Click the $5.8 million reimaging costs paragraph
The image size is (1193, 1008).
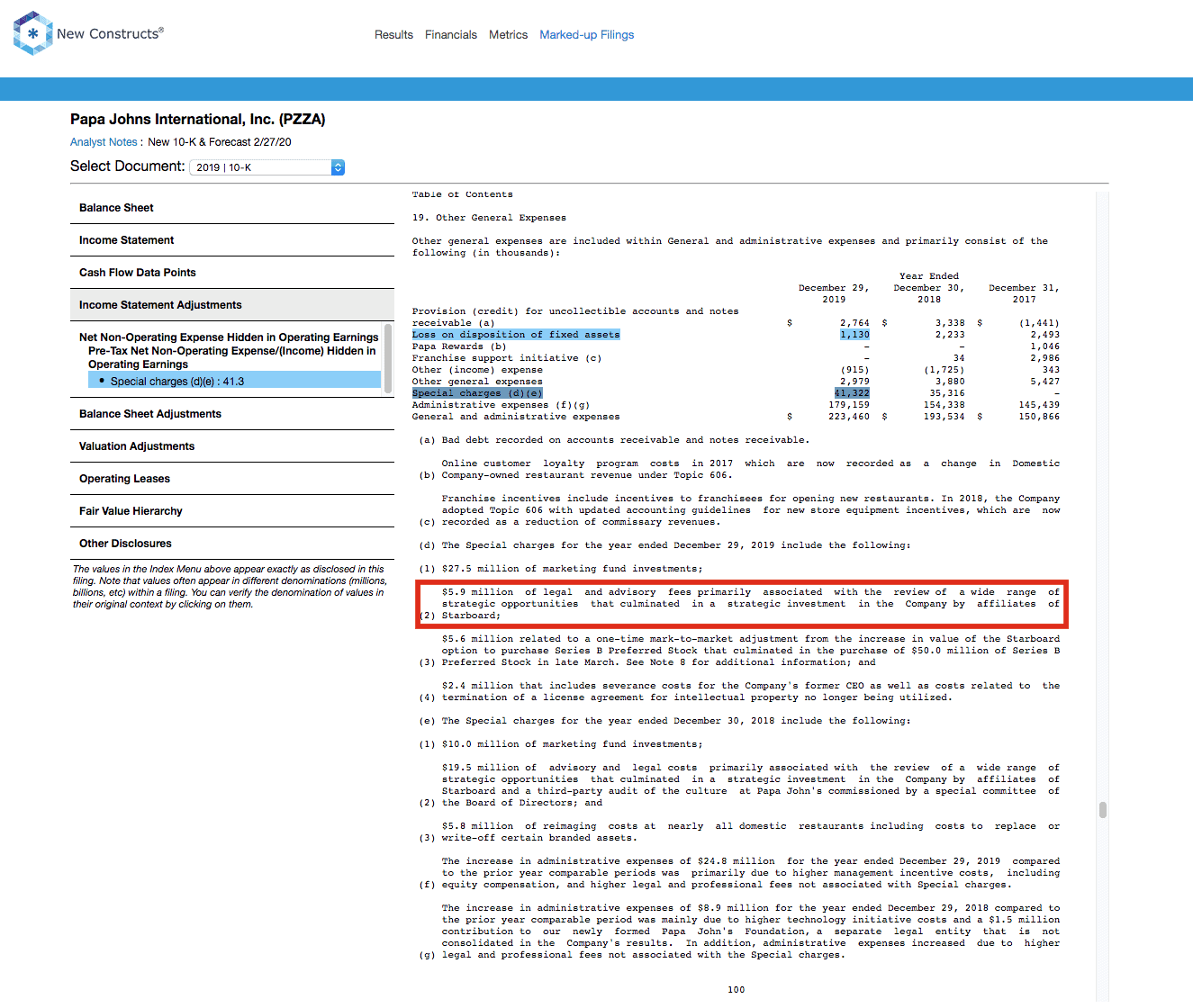(x=742, y=832)
